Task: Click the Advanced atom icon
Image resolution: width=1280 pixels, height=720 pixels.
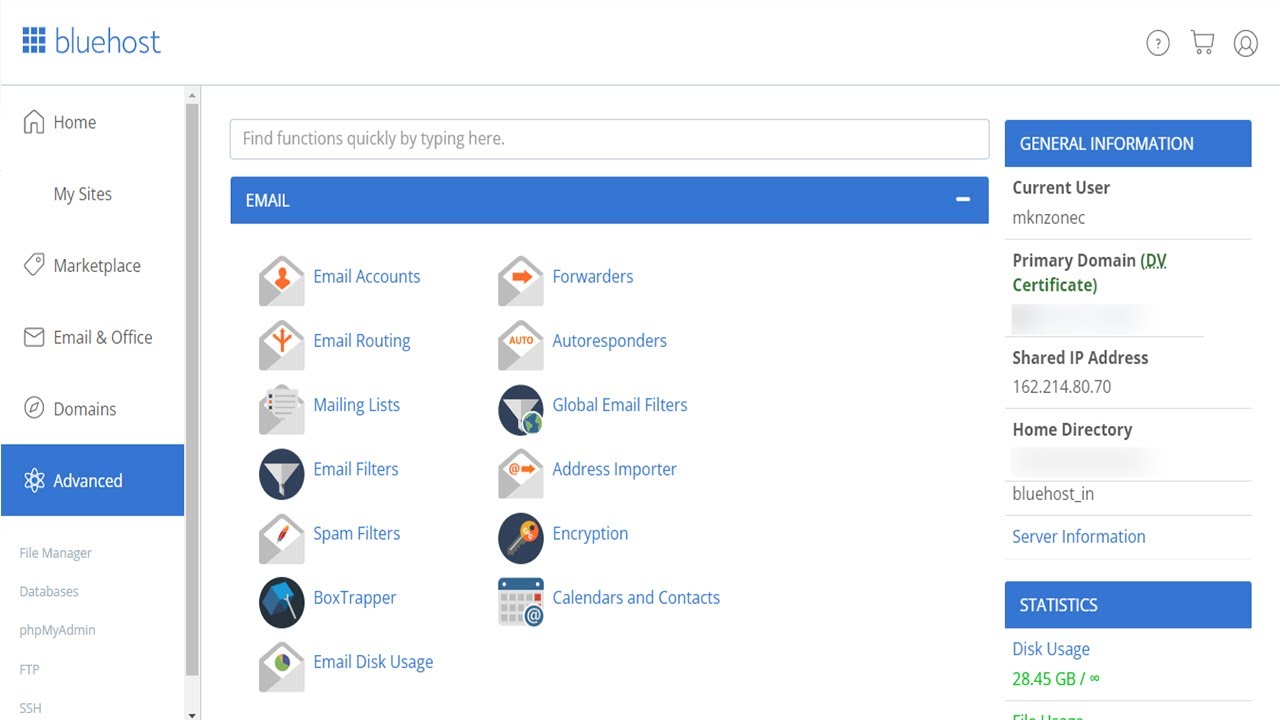Action: (x=34, y=480)
